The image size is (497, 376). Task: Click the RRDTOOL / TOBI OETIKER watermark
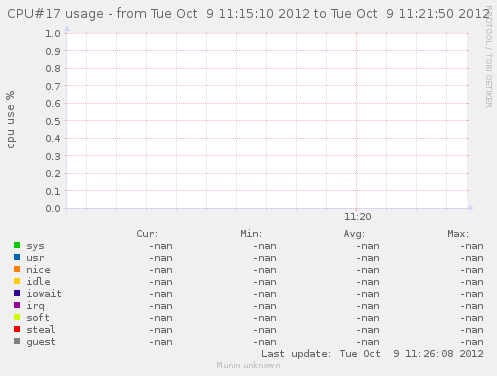coord(488,57)
